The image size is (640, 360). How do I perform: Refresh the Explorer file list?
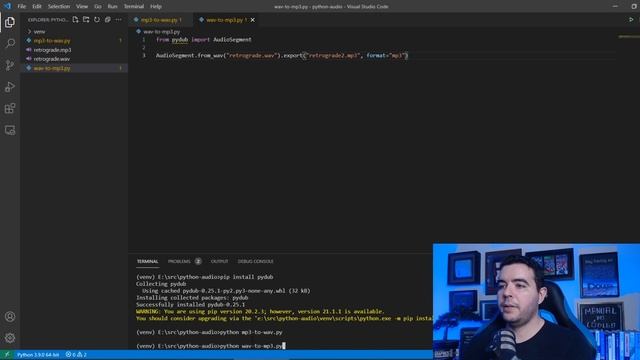coord(97,20)
